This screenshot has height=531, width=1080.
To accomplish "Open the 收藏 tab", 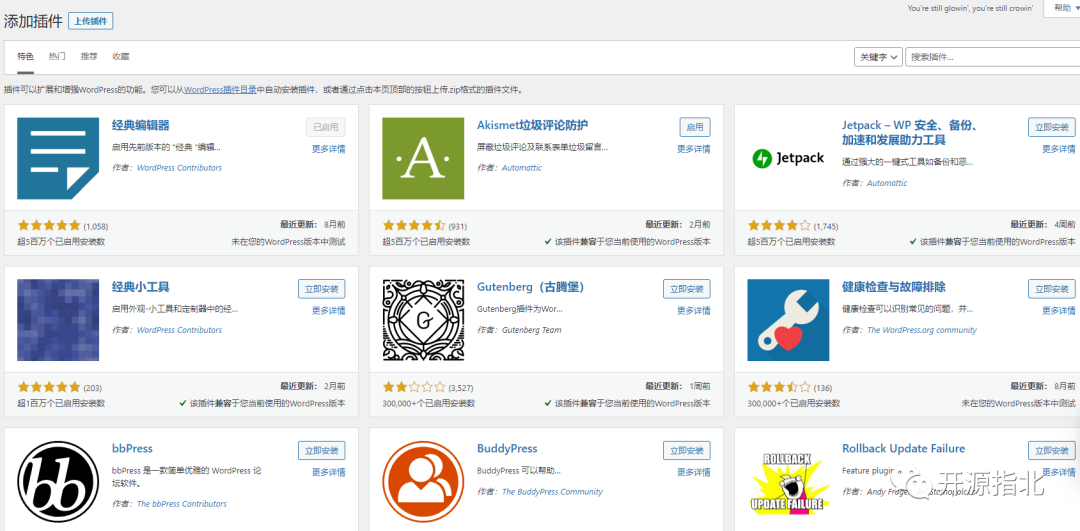I will (121, 56).
